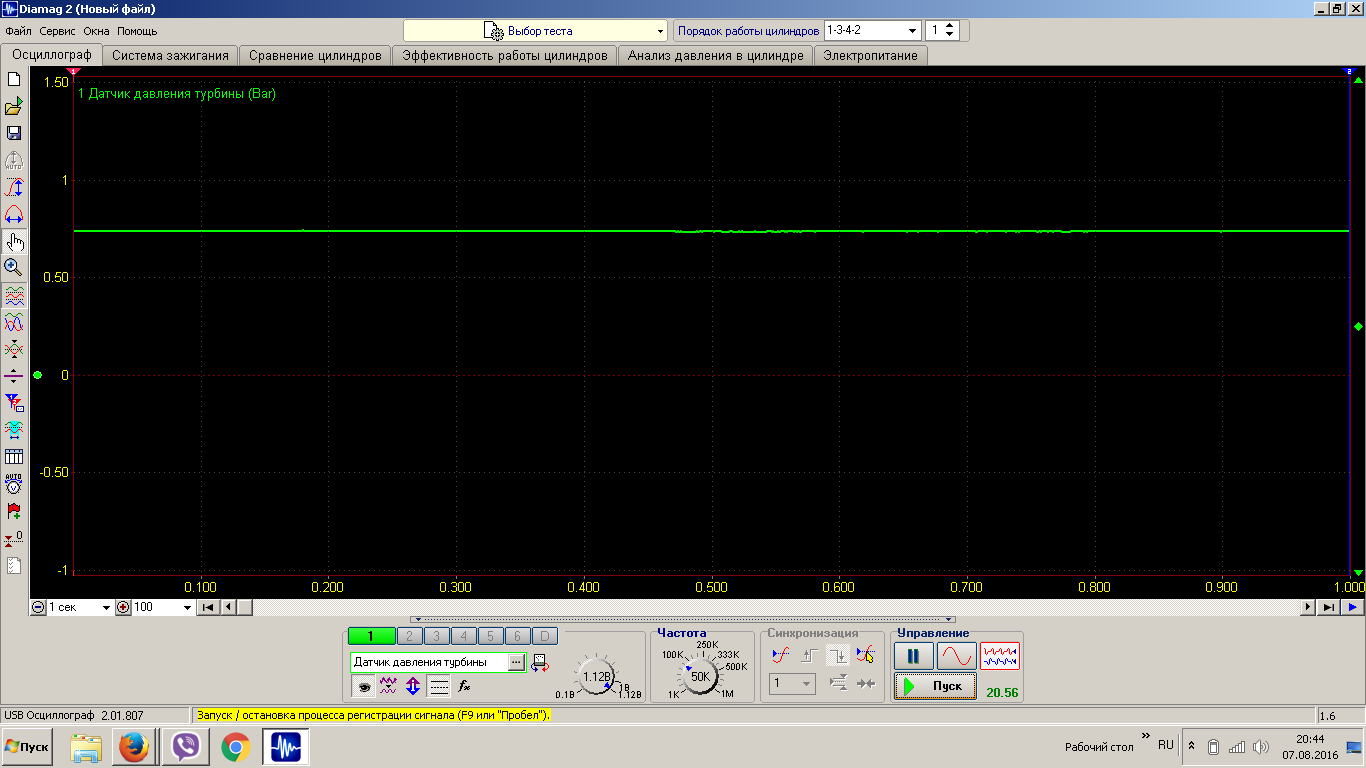Open the Сервис menu
Image resolution: width=1366 pixels, height=768 pixels.
[x=58, y=31]
